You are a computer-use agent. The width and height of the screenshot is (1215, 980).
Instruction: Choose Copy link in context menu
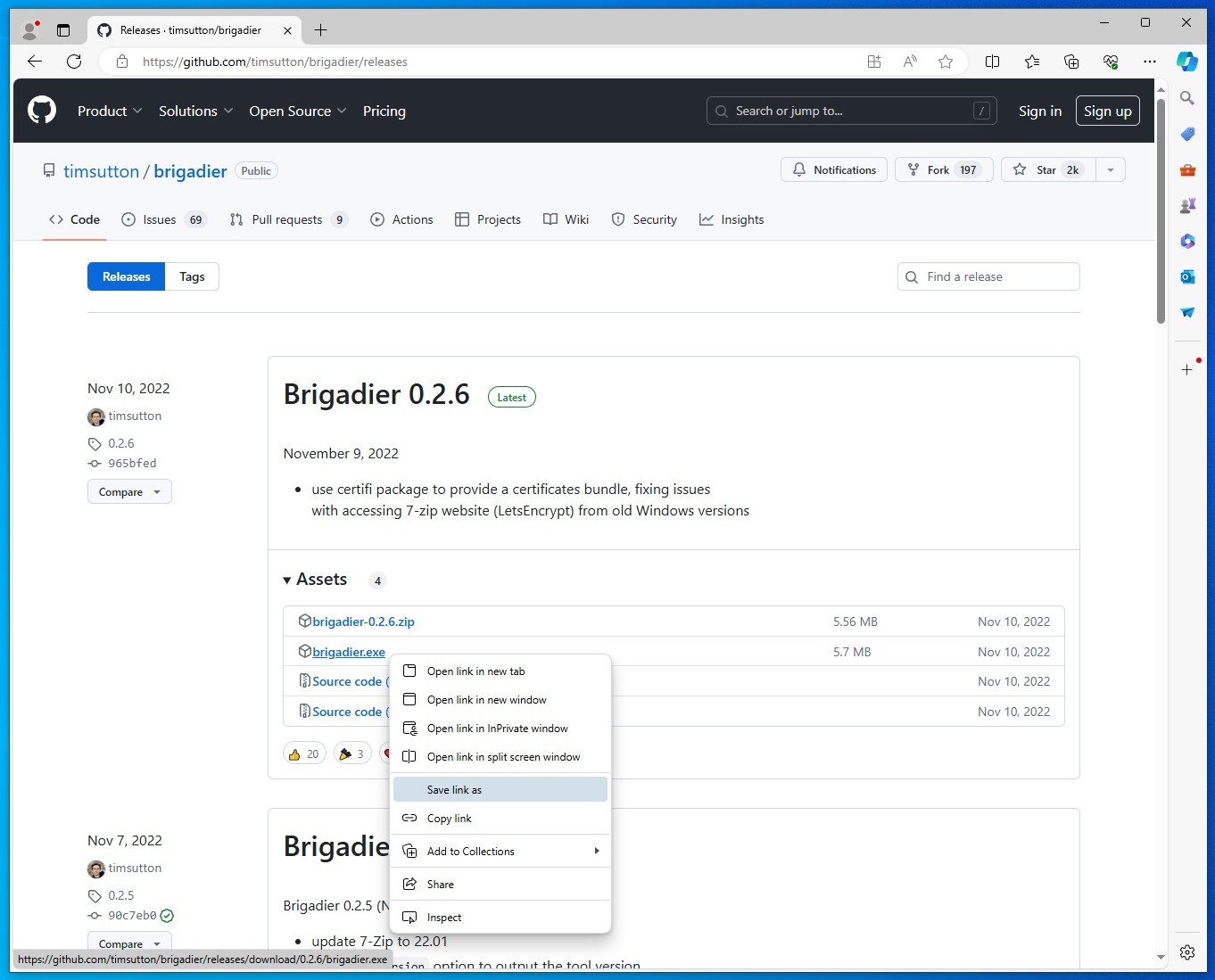click(x=500, y=819)
